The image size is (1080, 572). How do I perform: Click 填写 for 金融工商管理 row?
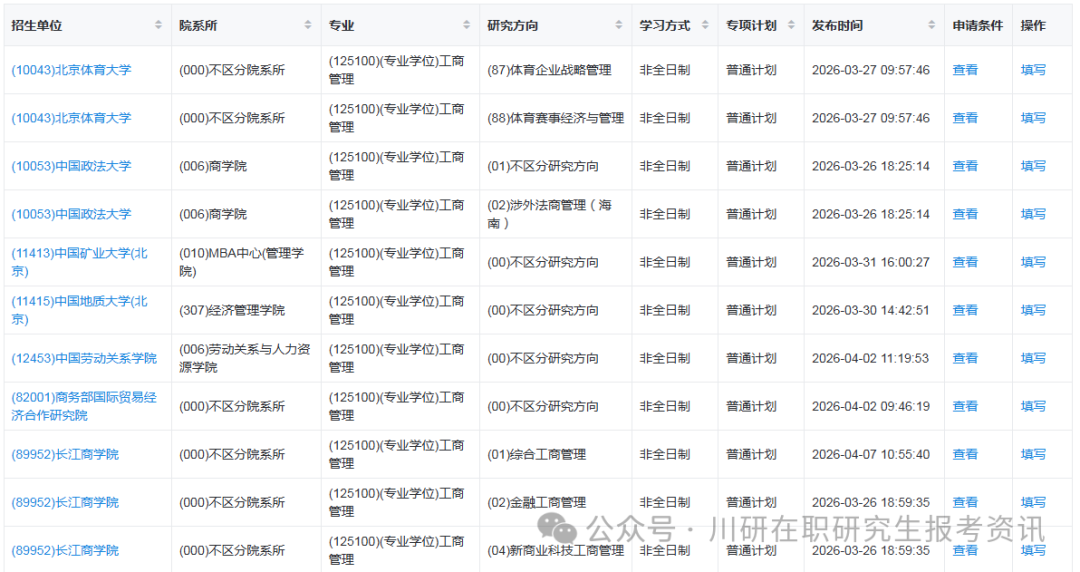point(1033,502)
